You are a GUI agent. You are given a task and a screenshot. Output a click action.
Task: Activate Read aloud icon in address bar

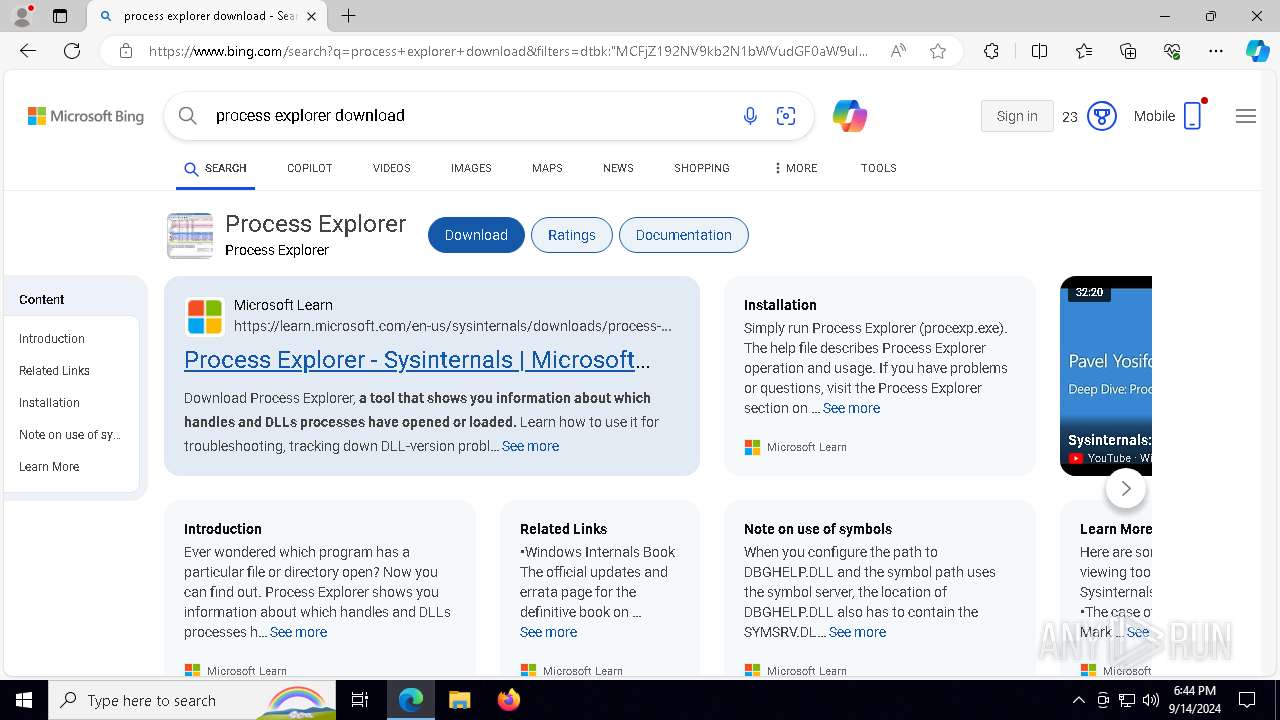[898, 51]
